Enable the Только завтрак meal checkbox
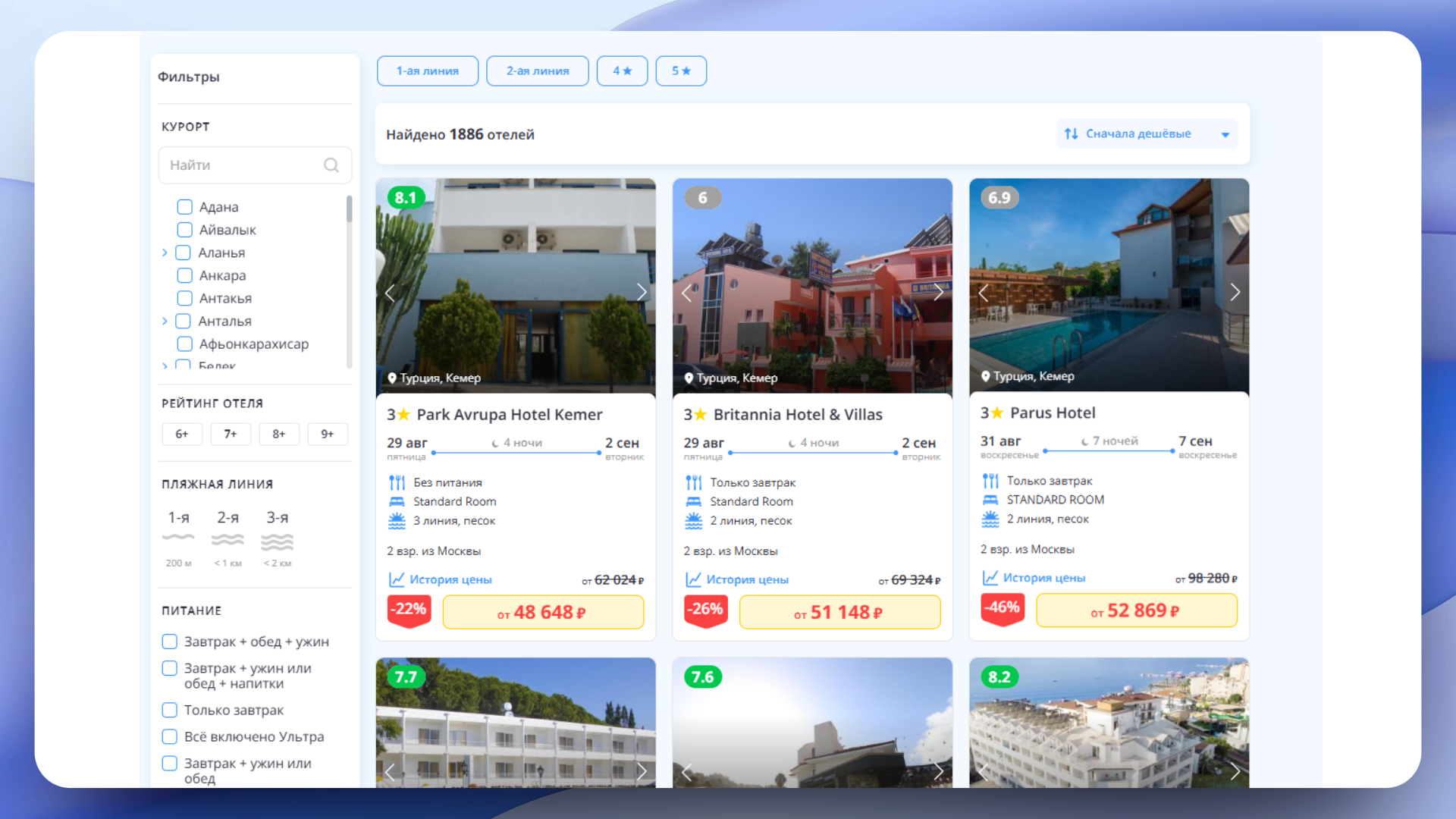This screenshot has width=1456, height=819. pos(170,711)
